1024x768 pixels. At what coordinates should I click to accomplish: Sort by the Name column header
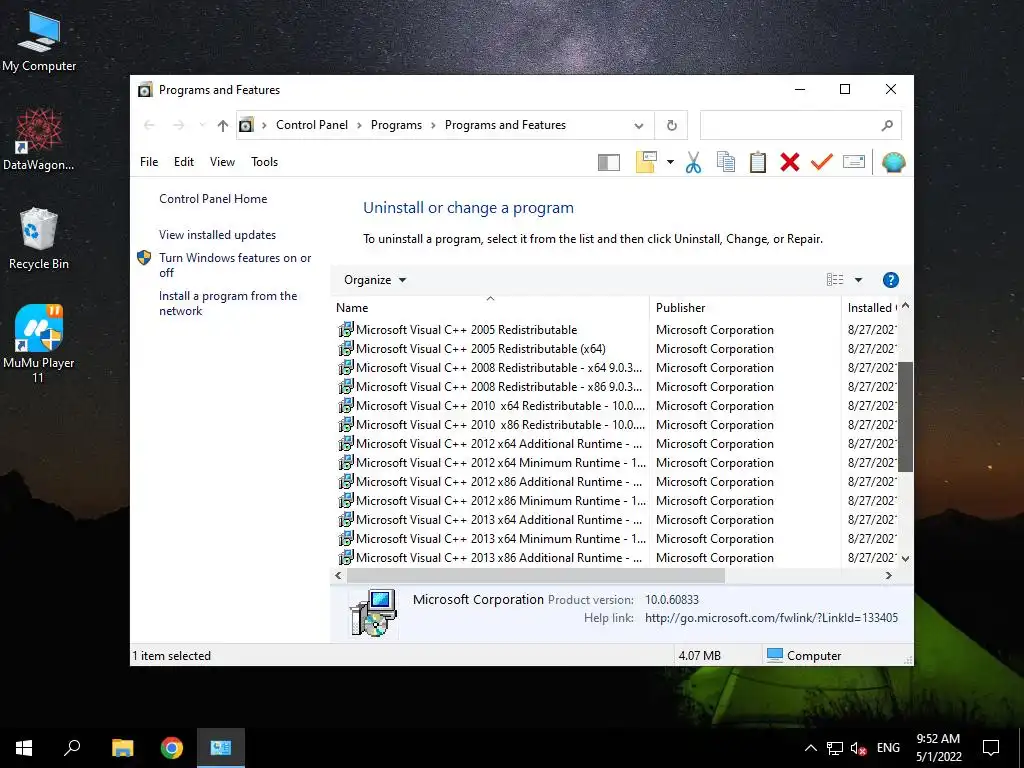490,308
